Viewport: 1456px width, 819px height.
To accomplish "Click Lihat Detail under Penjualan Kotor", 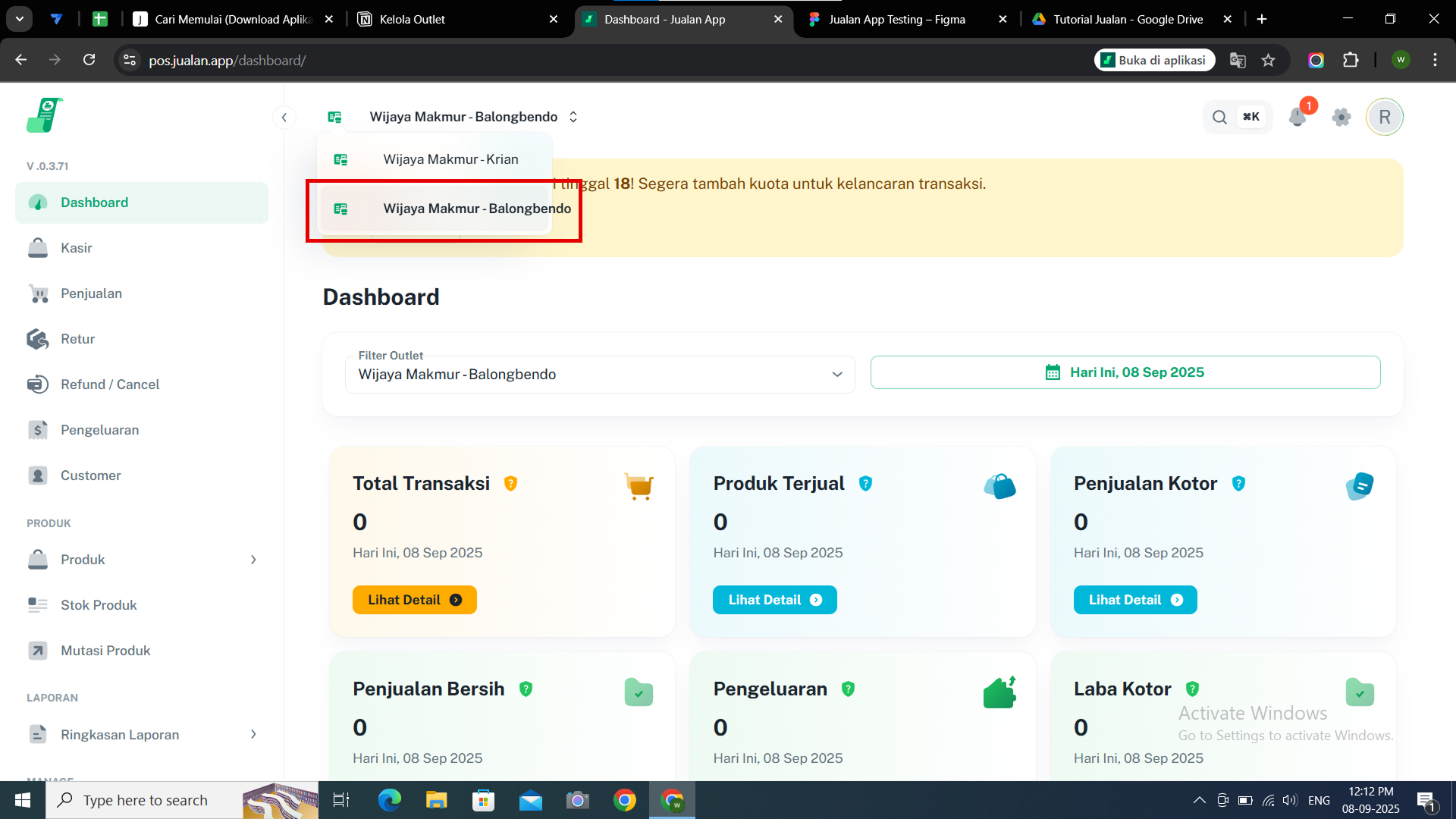I will pyautogui.click(x=1134, y=600).
